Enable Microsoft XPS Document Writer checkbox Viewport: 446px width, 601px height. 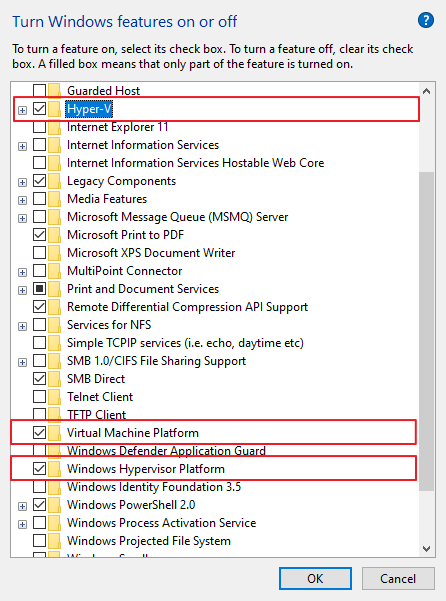(x=39, y=253)
